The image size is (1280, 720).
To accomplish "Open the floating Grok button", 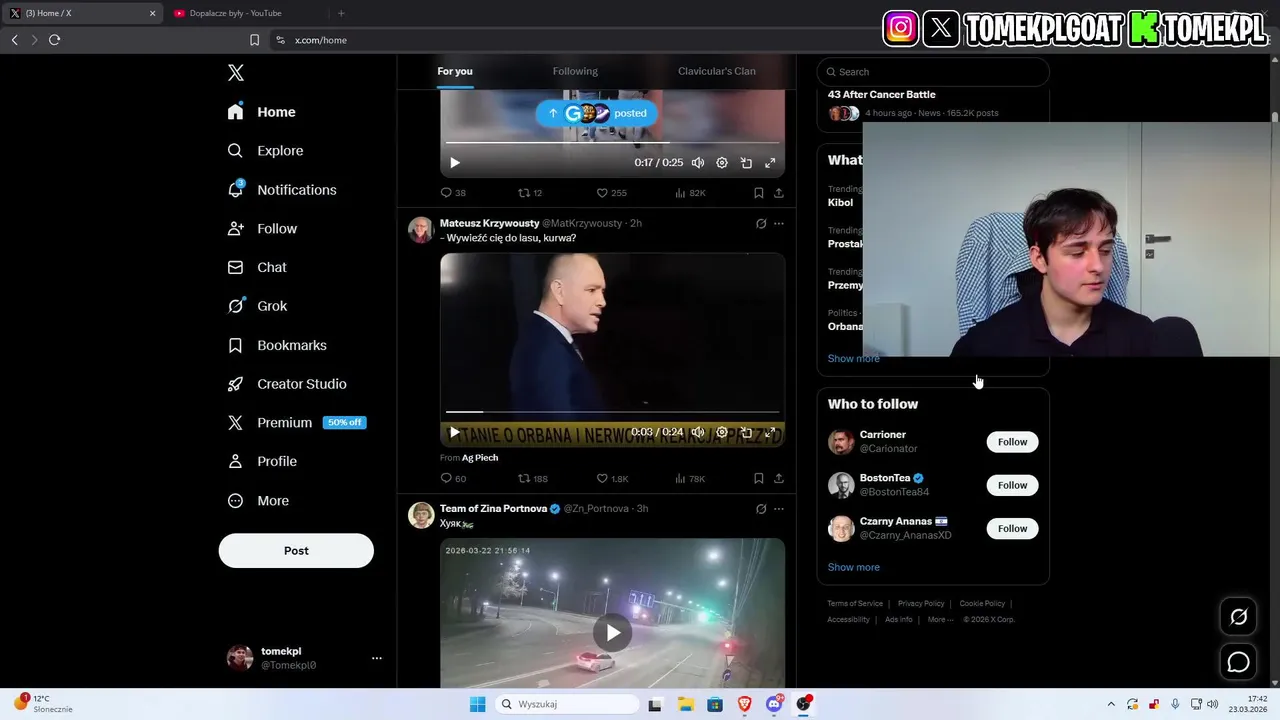I will (1239, 617).
